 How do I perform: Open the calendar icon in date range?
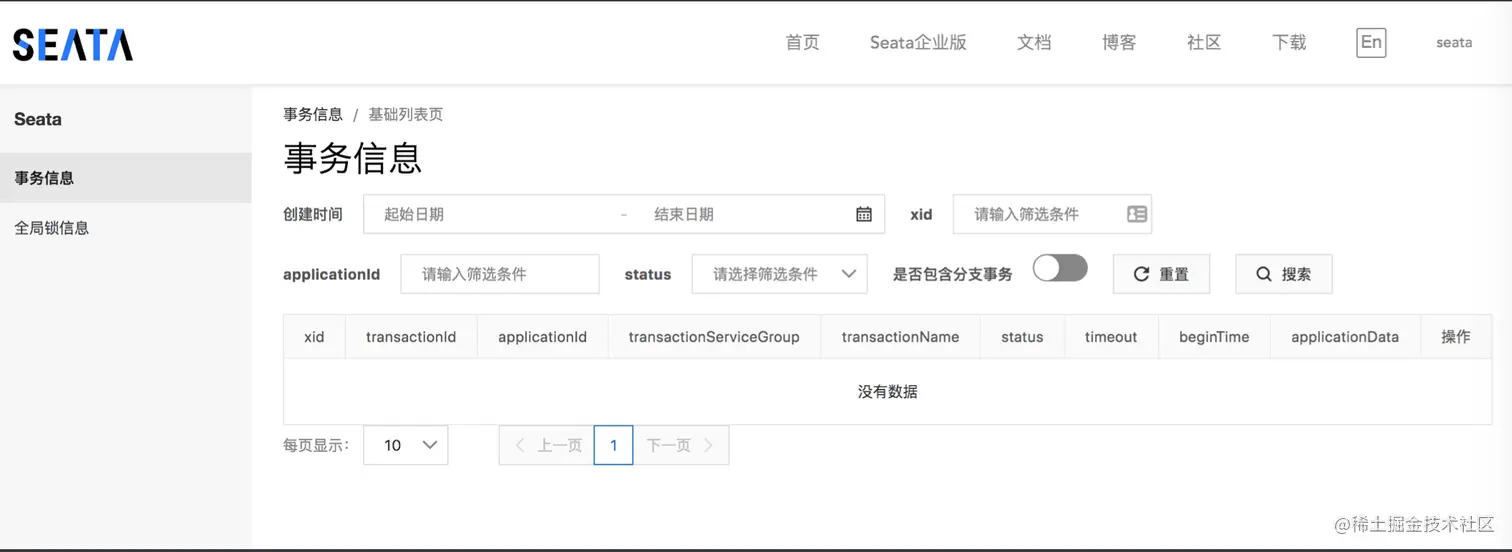864,214
